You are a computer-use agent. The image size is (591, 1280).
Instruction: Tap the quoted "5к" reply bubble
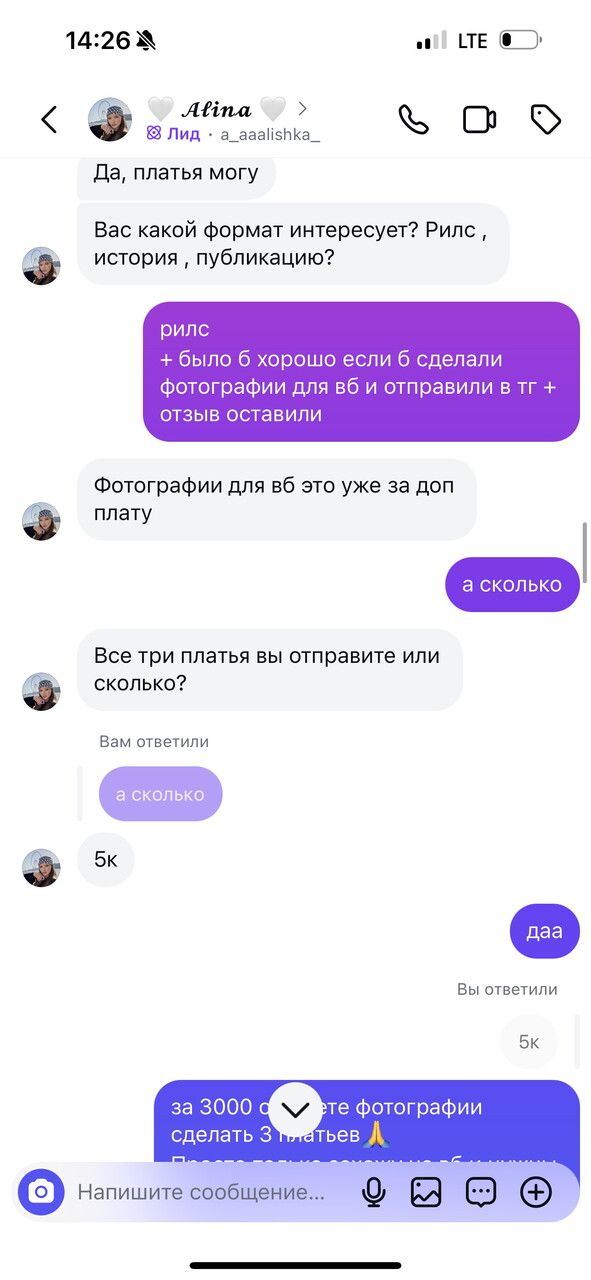529,1042
